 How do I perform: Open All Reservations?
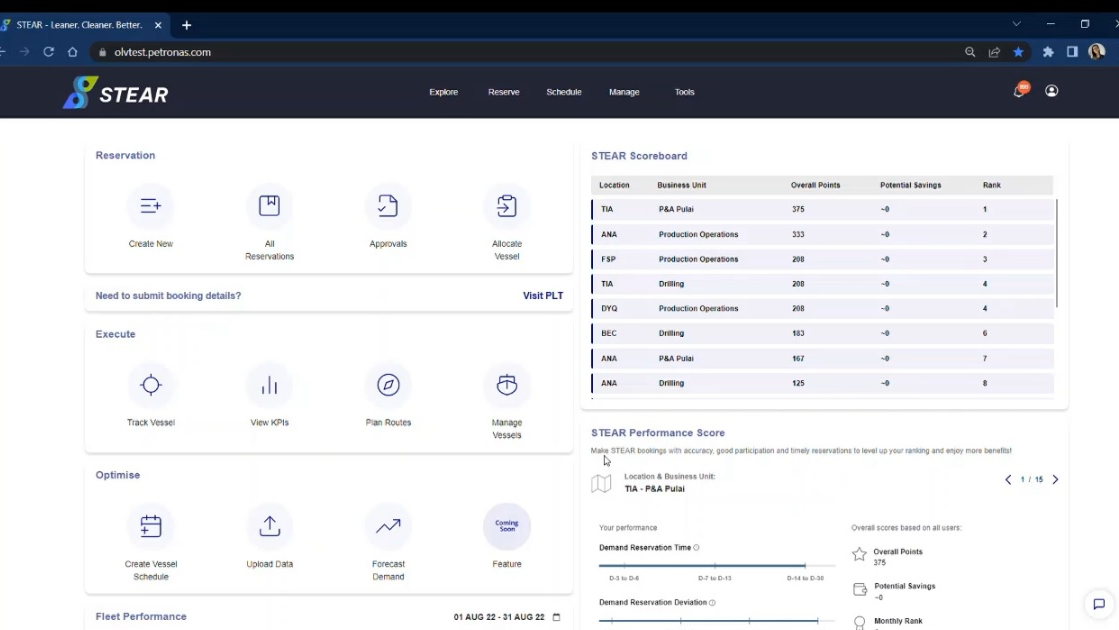(269, 204)
